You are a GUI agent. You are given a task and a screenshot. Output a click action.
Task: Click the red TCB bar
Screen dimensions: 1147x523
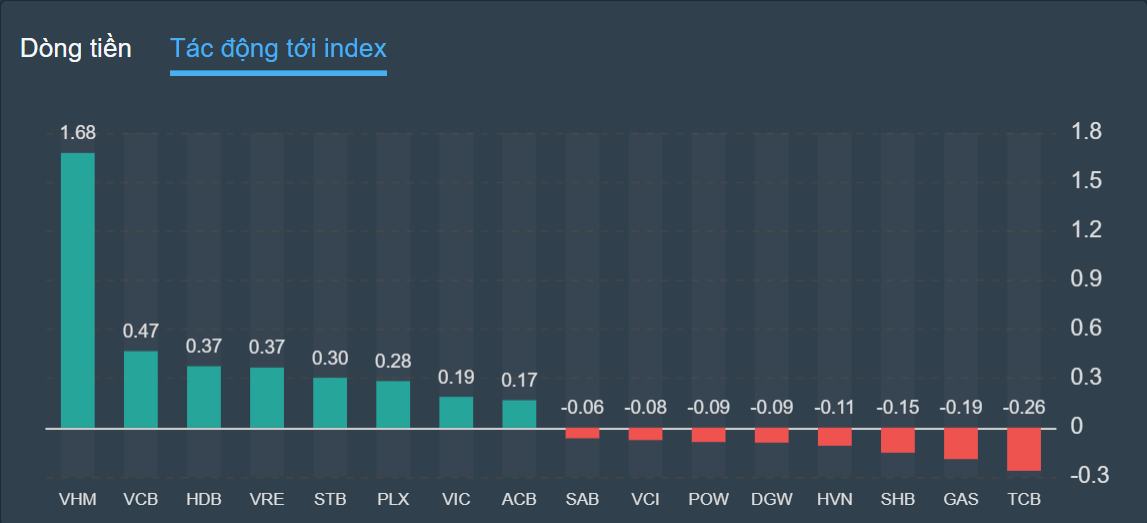(1024, 449)
